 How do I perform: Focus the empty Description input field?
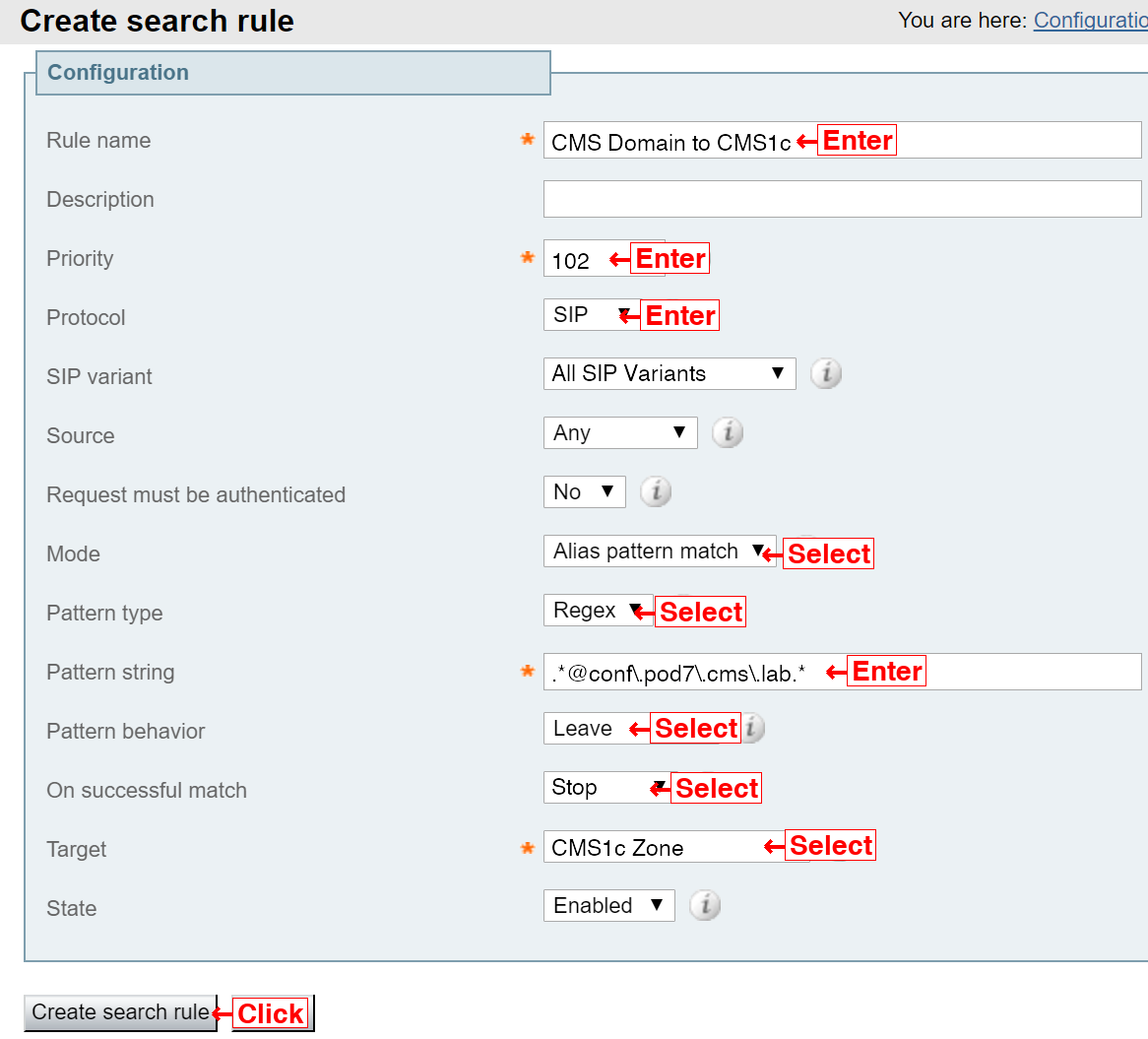click(x=842, y=199)
